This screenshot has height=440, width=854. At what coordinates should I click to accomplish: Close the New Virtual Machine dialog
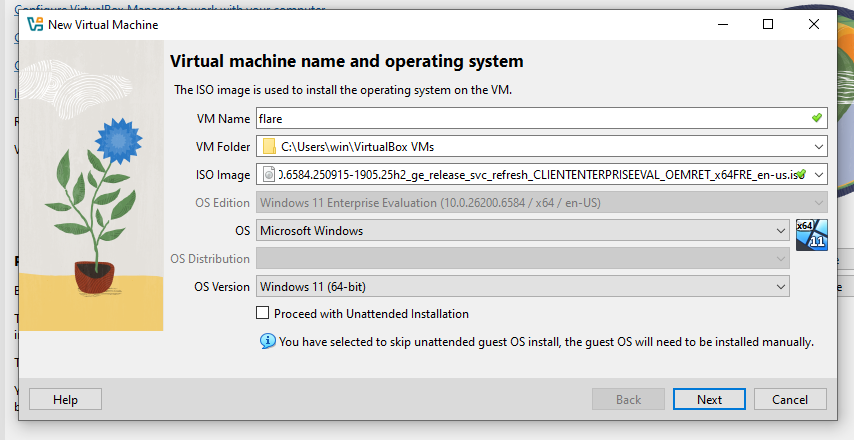point(813,24)
